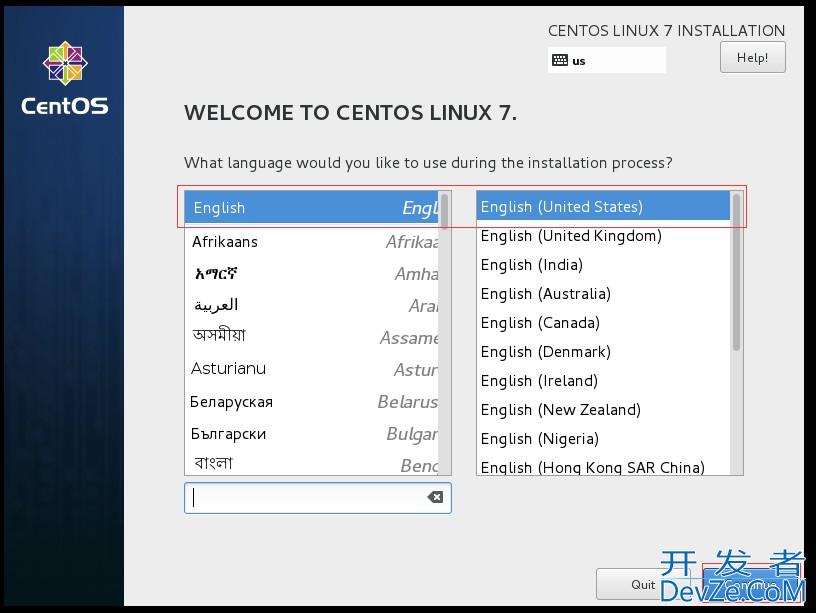Focus the language search input field
Image resolution: width=816 pixels, height=613 pixels.
[x=317, y=498]
